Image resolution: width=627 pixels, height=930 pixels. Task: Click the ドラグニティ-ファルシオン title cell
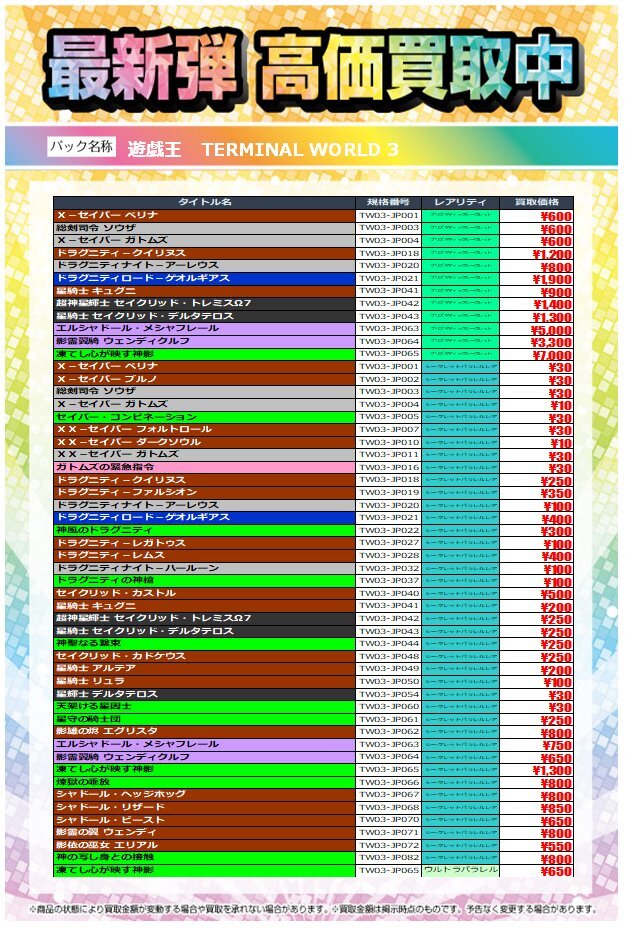205,493
